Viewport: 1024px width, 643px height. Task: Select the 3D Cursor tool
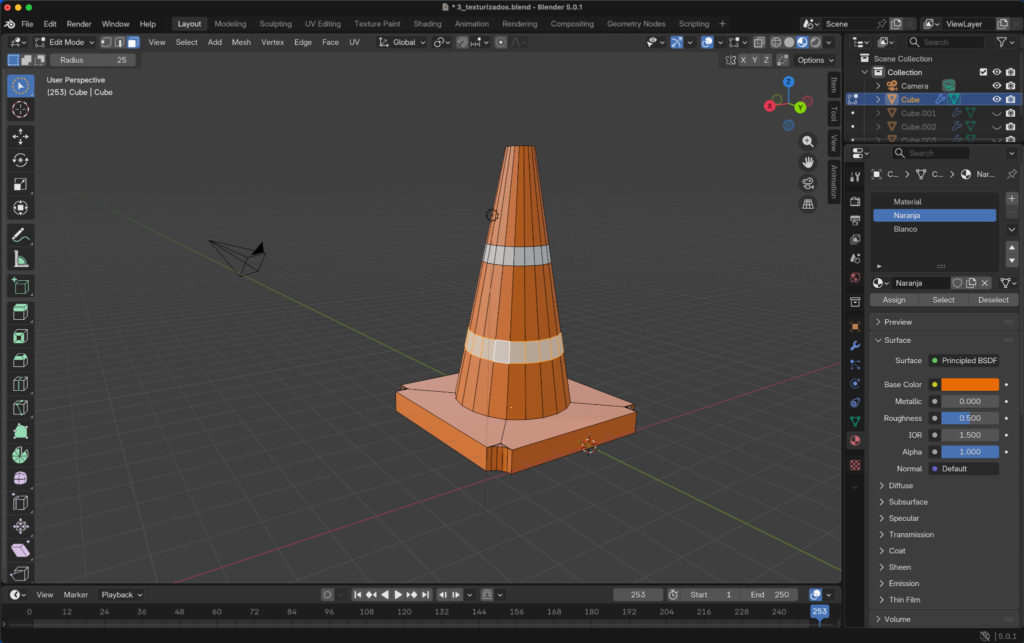[20, 109]
